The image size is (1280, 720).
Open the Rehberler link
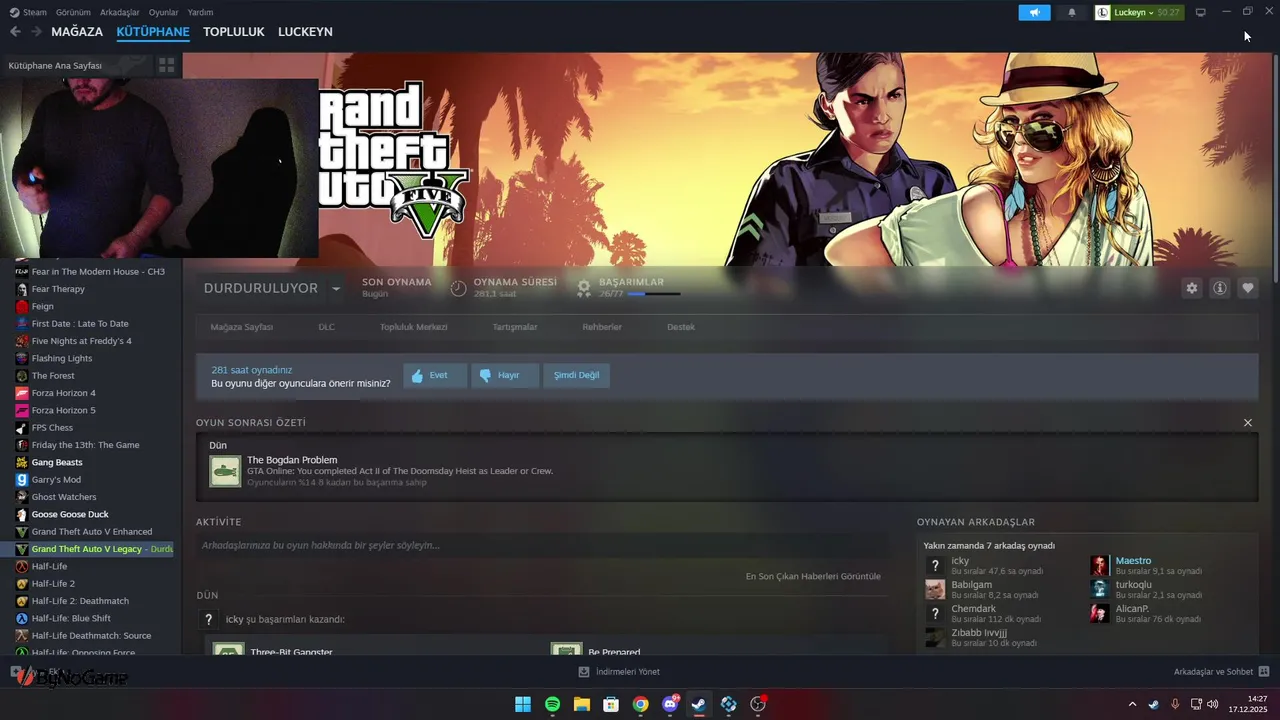602,327
